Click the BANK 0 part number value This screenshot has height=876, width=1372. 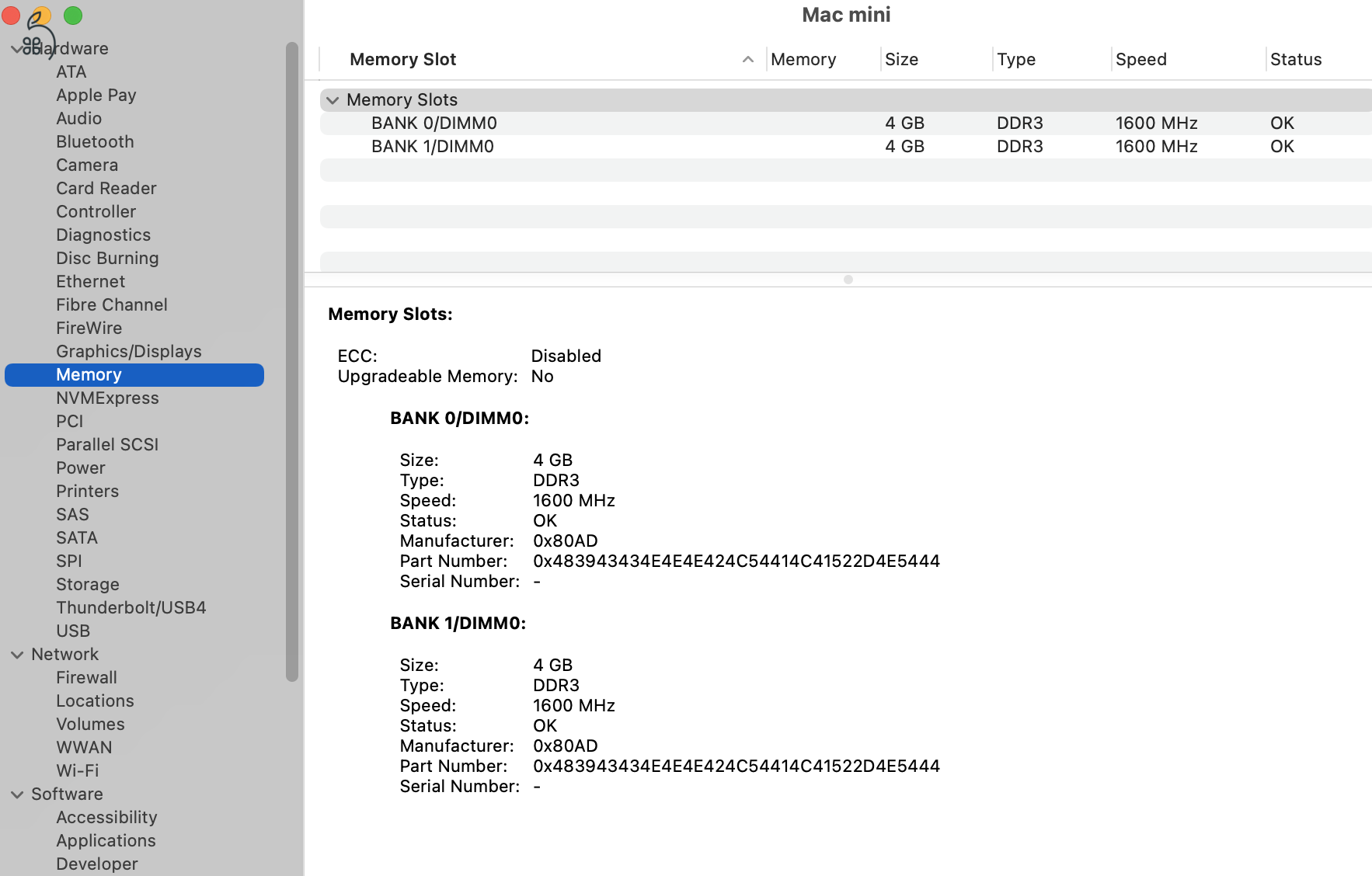[x=736, y=561]
